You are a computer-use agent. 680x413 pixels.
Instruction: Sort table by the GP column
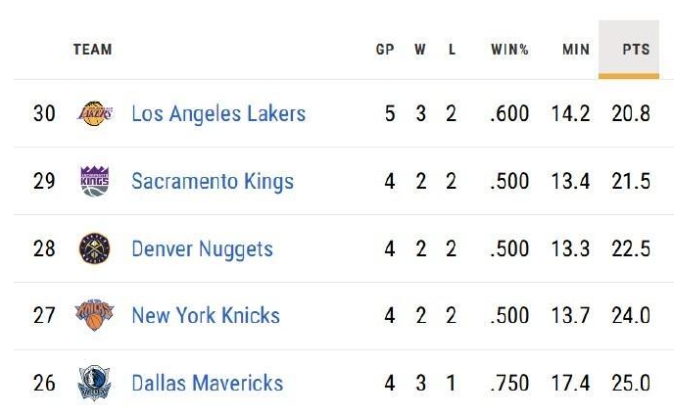click(x=385, y=49)
